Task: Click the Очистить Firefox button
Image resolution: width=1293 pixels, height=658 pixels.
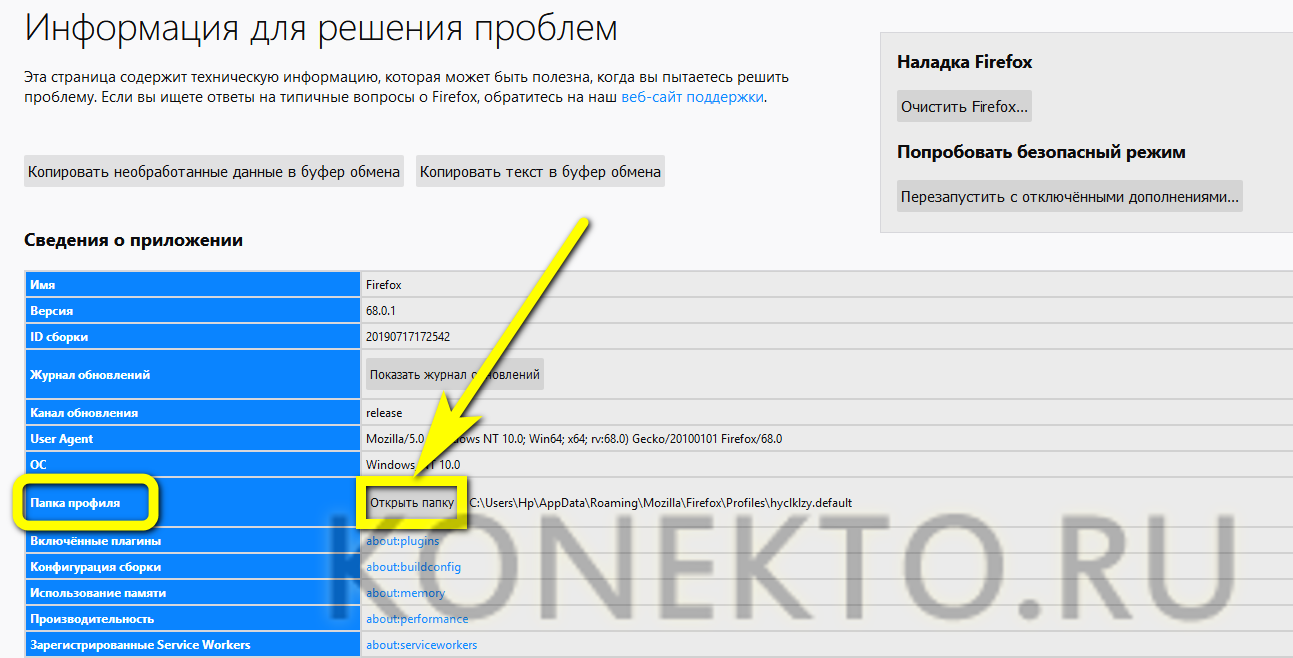Action: (x=965, y=106)
